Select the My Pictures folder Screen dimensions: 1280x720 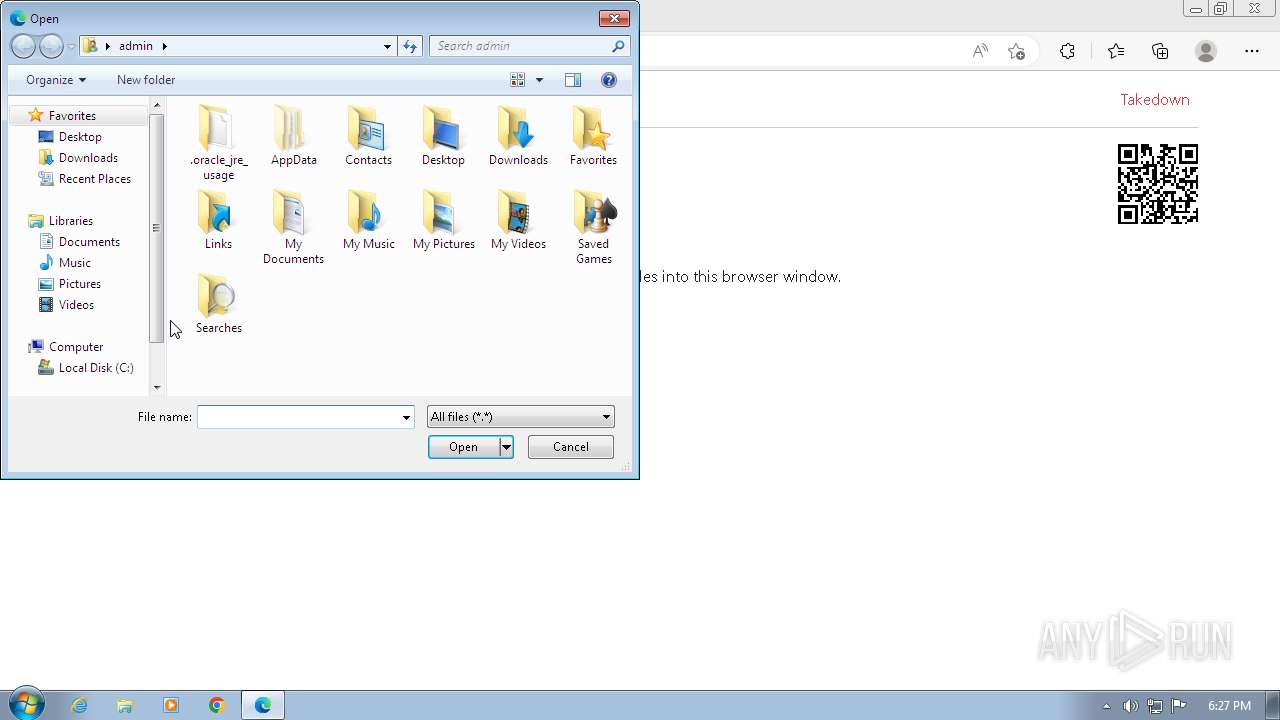(443, 220)
